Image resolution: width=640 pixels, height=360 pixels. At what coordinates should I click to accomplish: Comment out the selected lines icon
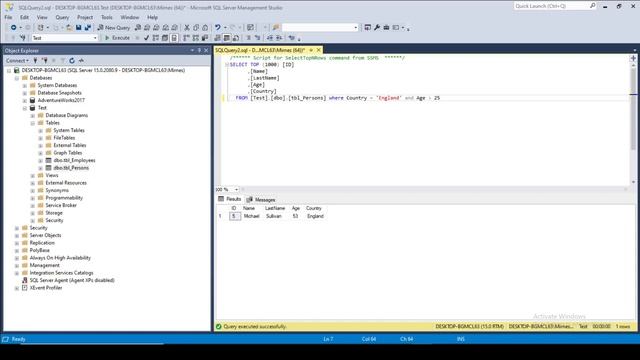click(x=248, y=38)
